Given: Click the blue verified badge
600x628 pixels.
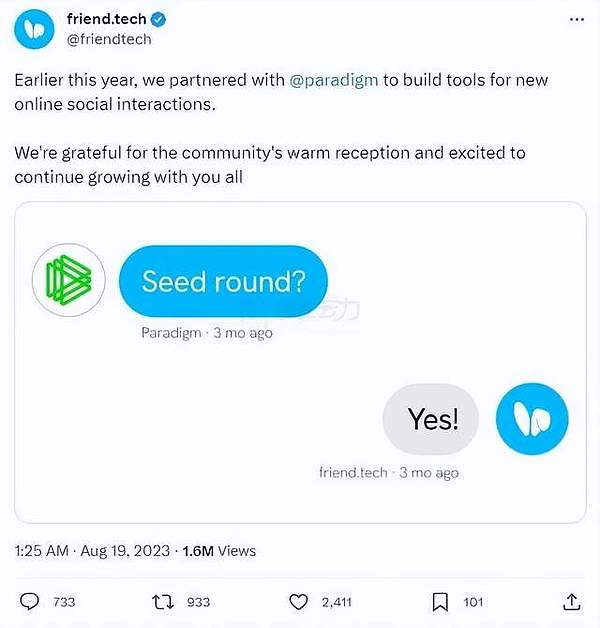Looking at the screenshot, I should click(x=157, y=20).
